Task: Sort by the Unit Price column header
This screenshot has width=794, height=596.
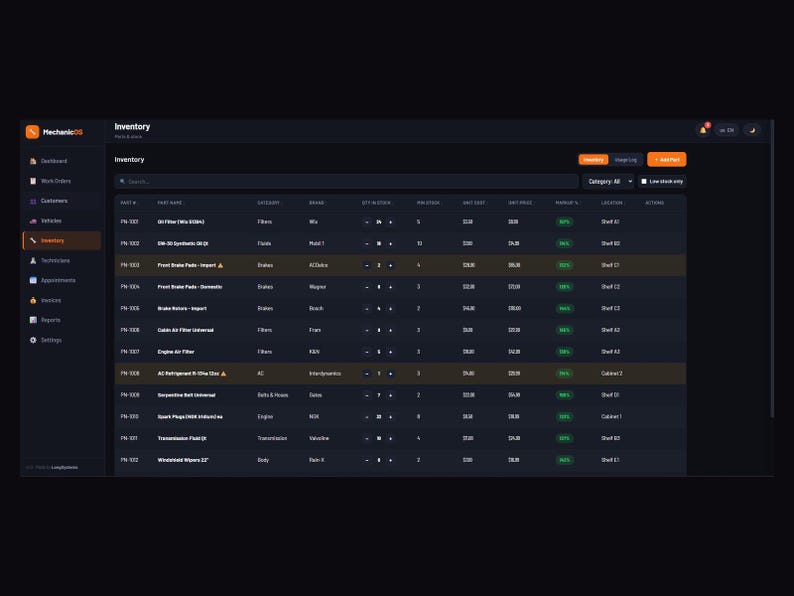Action: (520, 203)
